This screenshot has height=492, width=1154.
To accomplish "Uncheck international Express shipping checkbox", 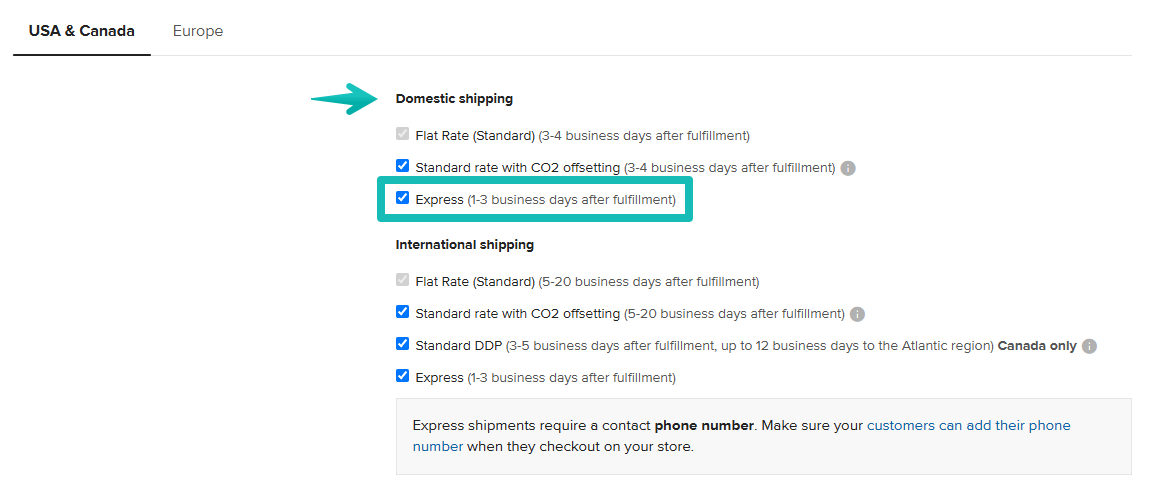I will [402, 377].
